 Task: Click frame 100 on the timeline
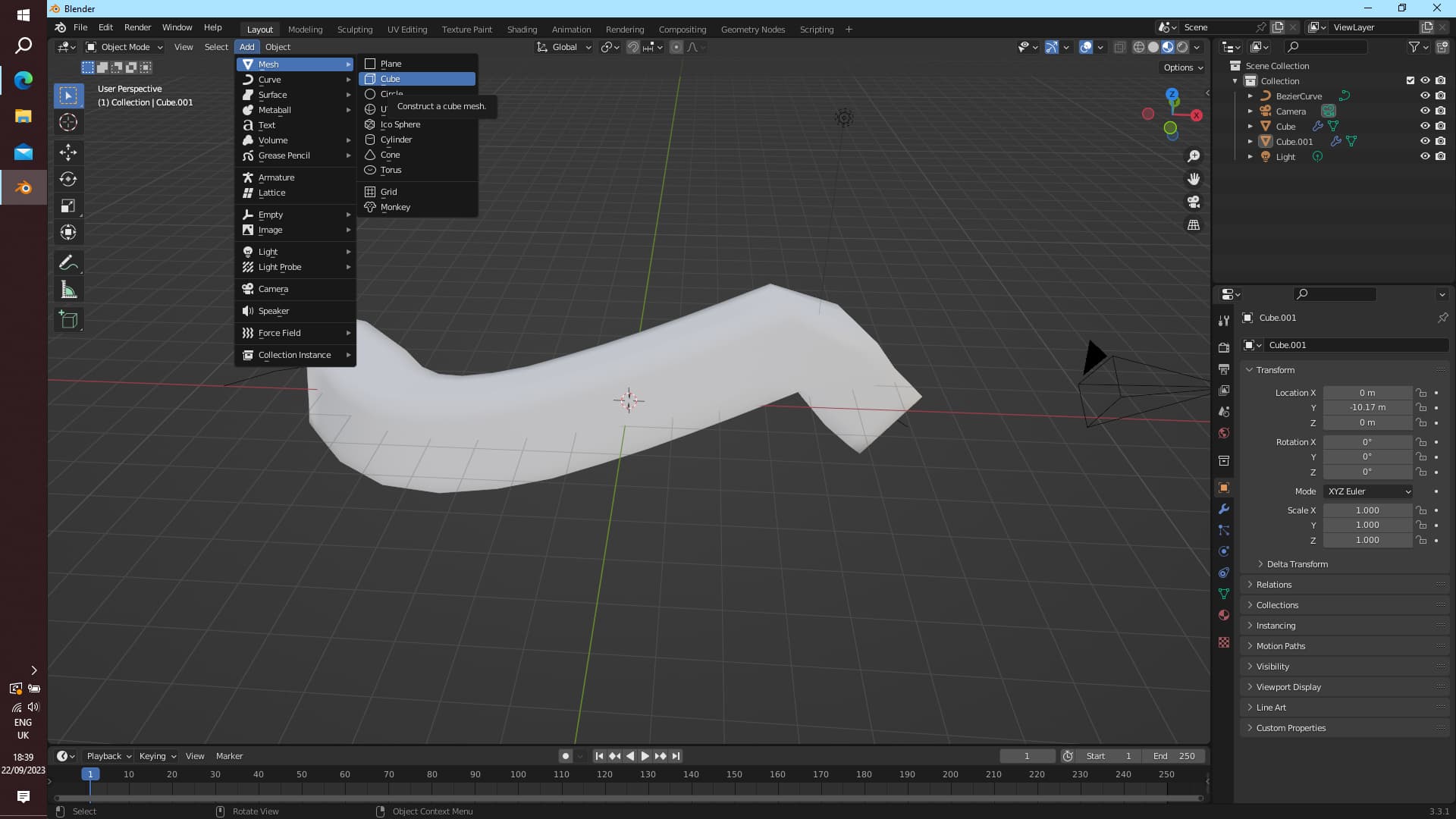pyautogui.click(x=518, y=775)
